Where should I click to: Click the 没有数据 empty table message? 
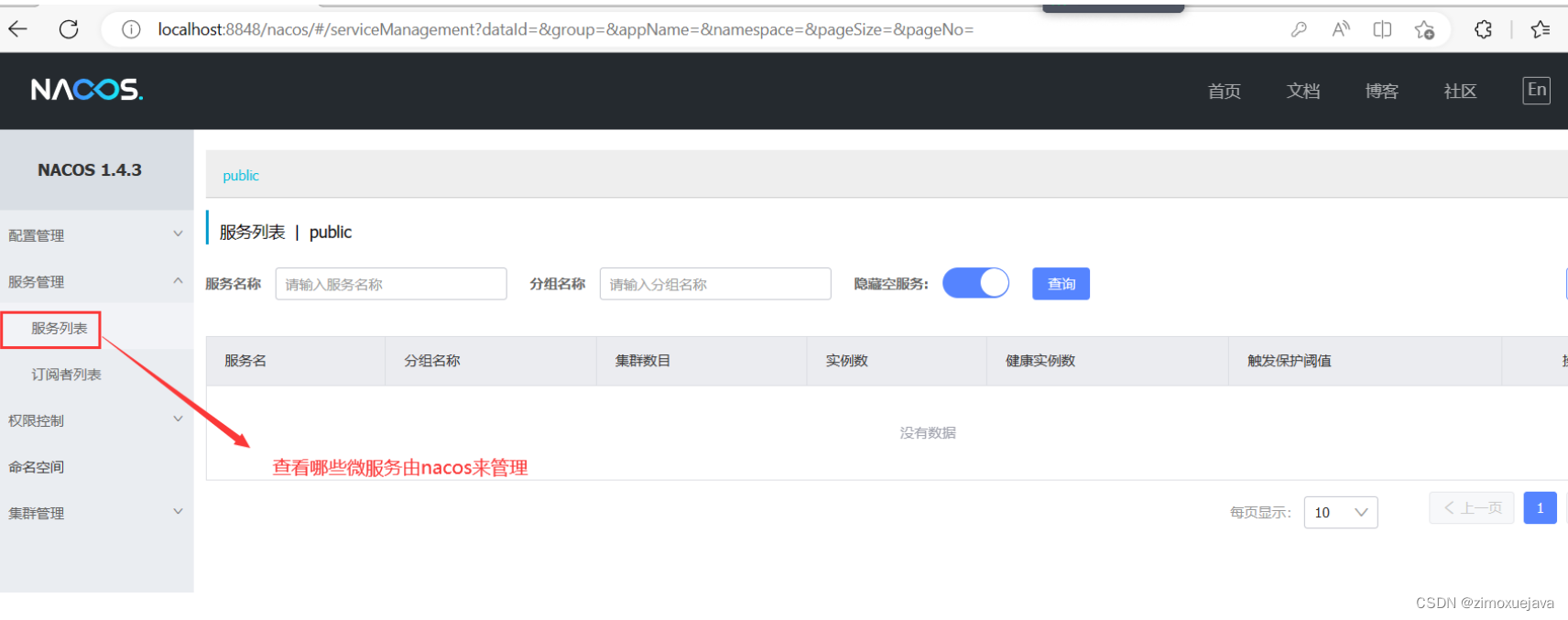[x=928, y=432]
